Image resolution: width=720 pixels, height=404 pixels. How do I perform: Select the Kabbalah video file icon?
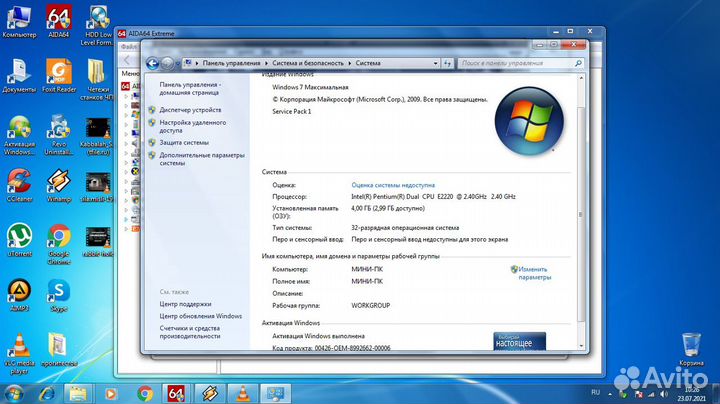(97, 136)
